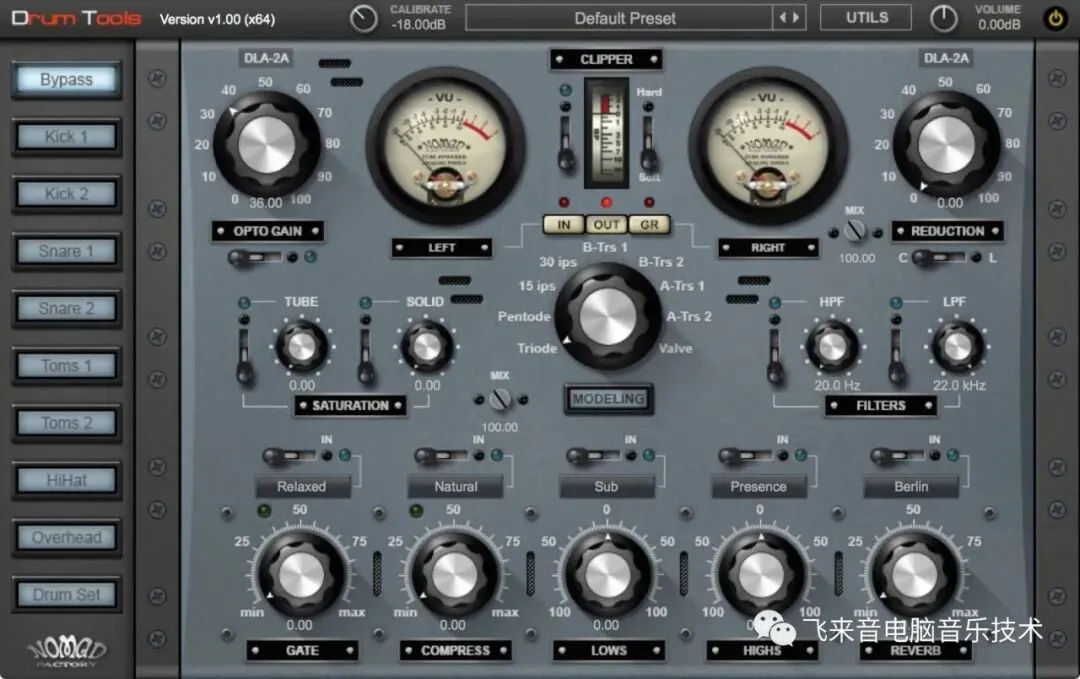Click the GR meter mode button
Viewport: 1080px width, 679px height.
(x=649, y=224)
